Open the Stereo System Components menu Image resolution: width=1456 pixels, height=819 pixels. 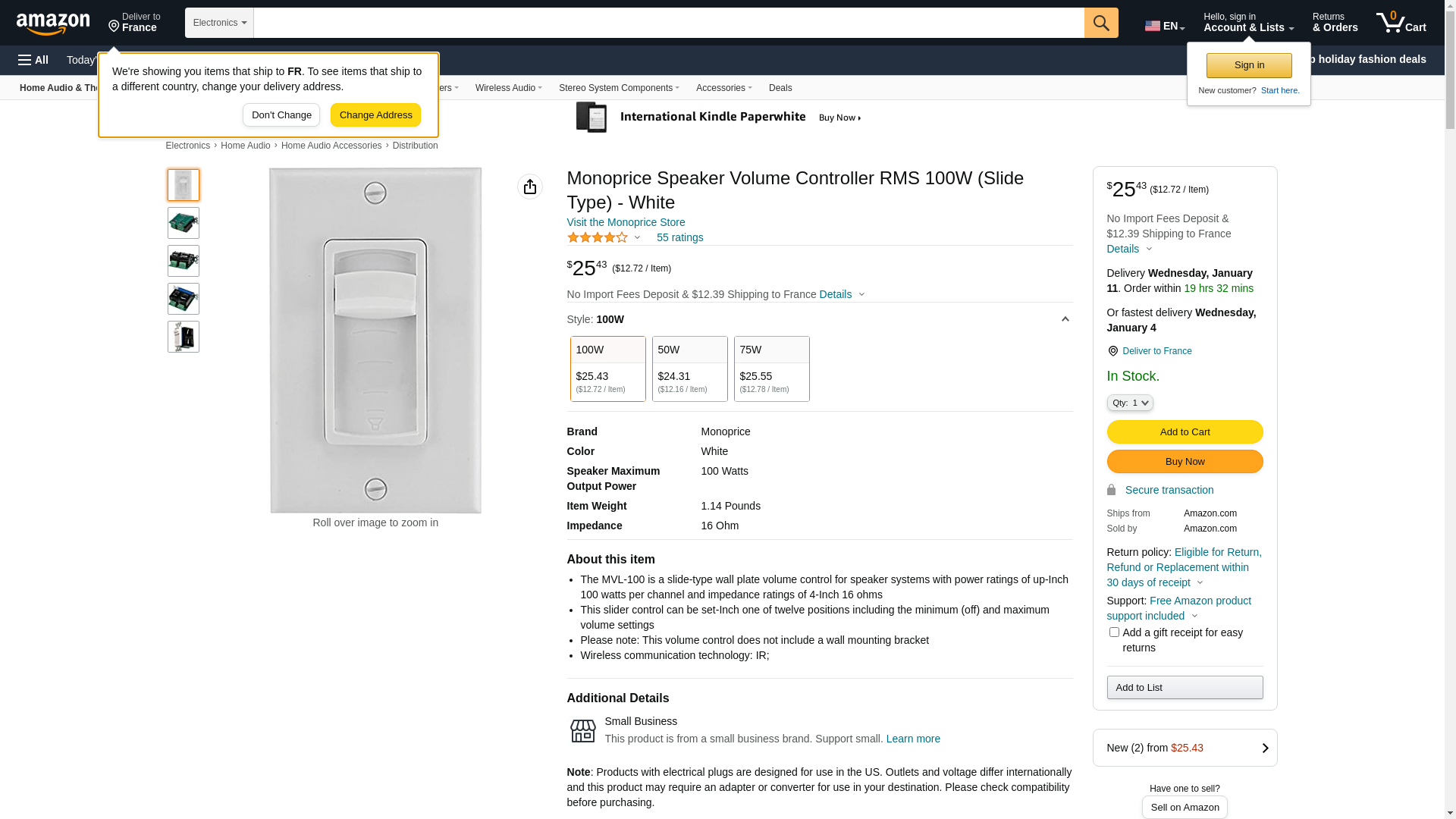coord(618,88)
